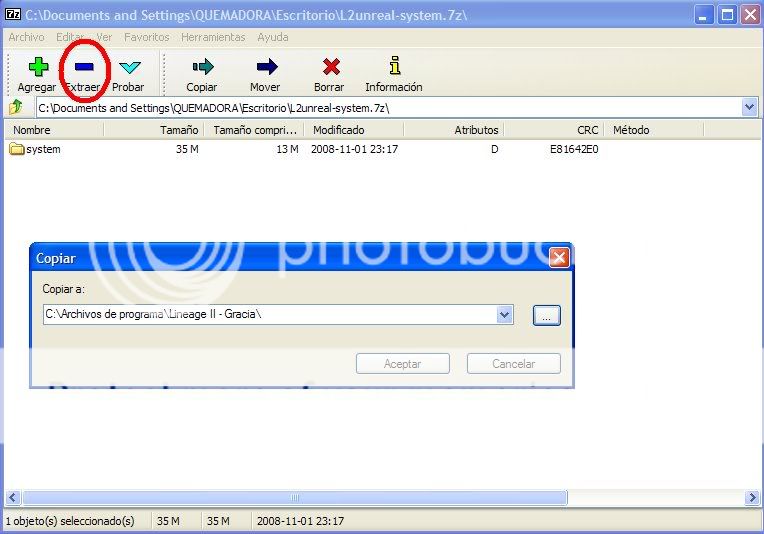Sort by Nombre column header
This screenshot has width=764, height=534.
(54, 130)
